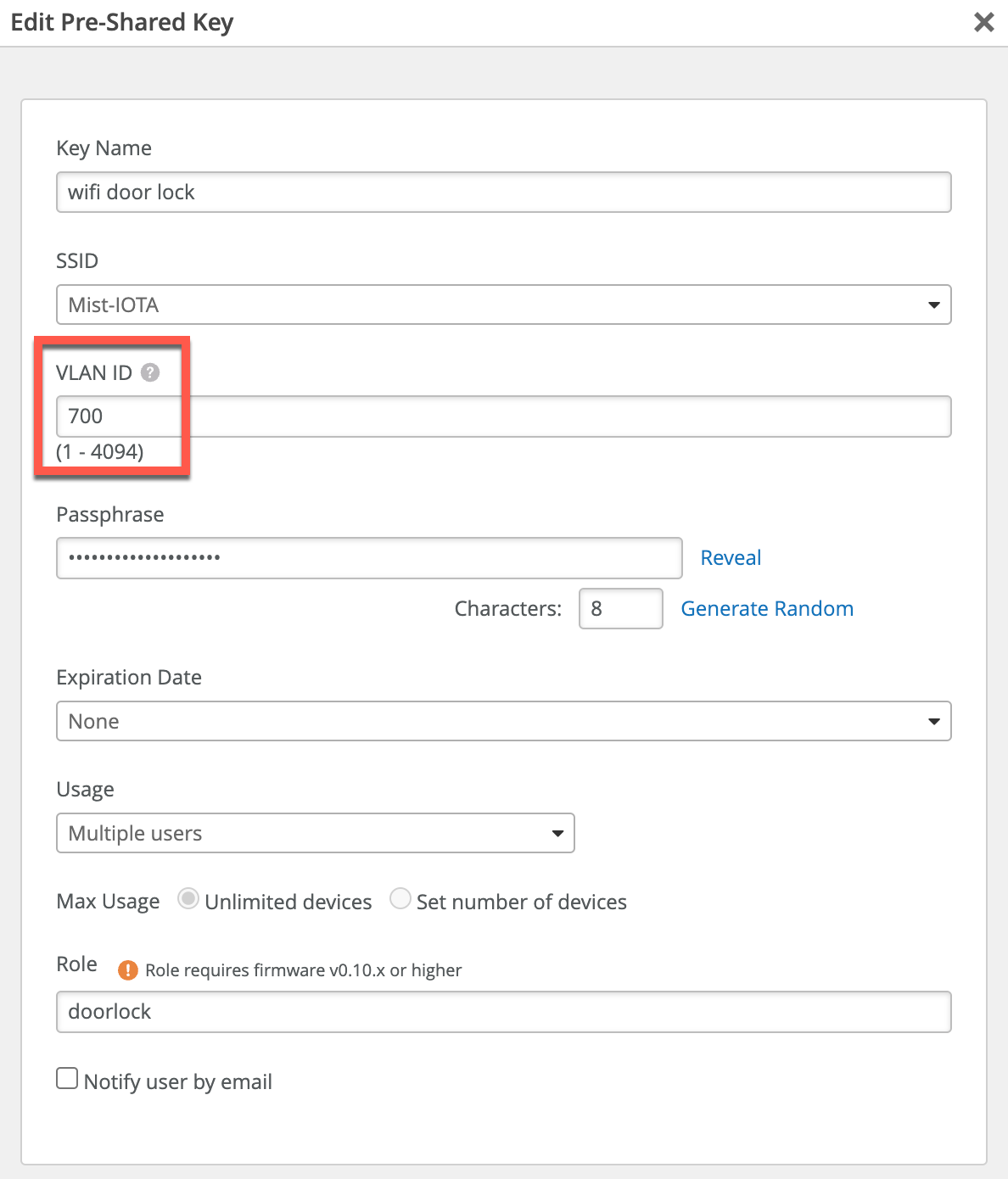The height and width of the screenshot is (1179, 1008).
Task: Reveal the hidden passphrase
Action: click(x=730, y=557)
